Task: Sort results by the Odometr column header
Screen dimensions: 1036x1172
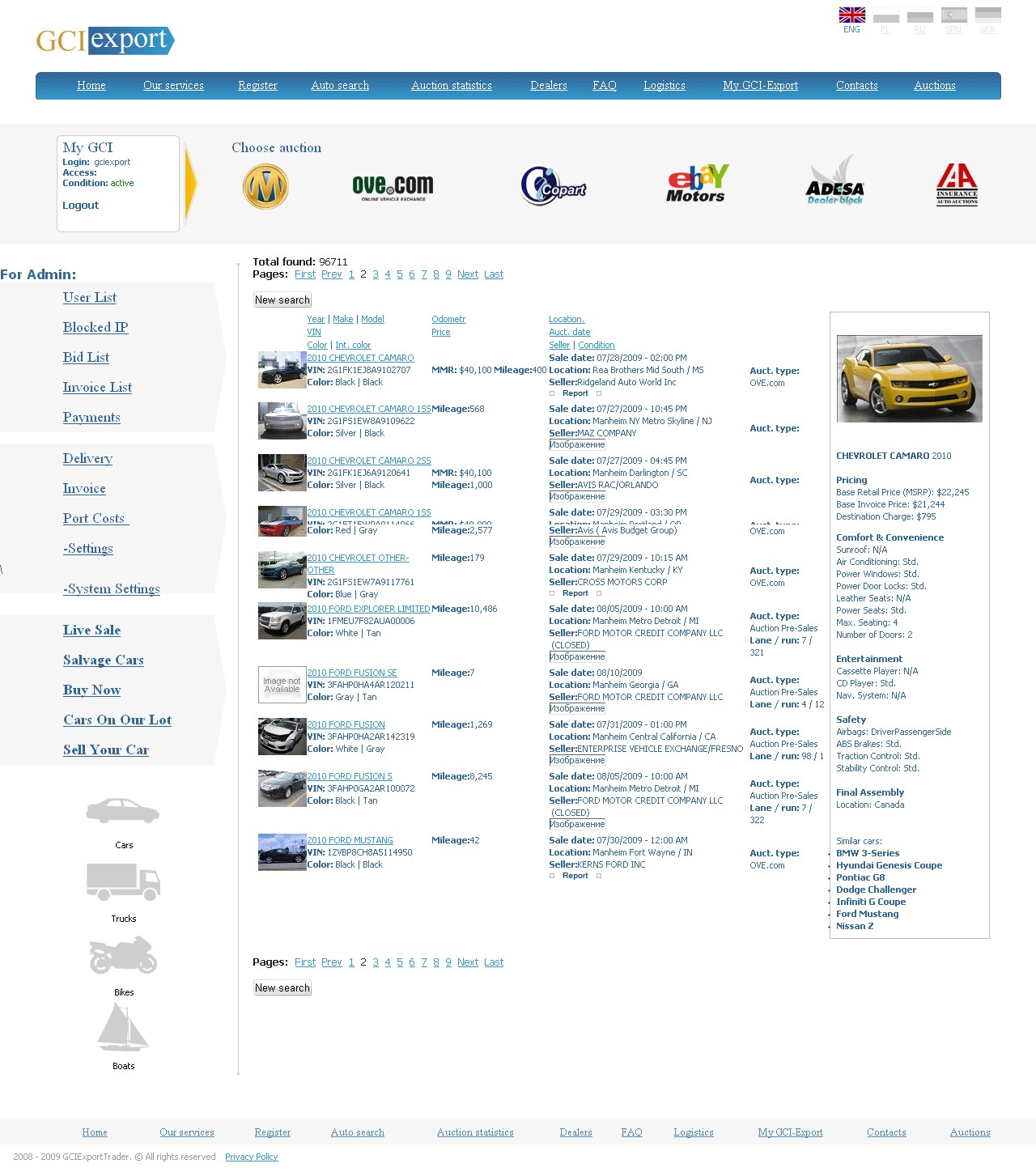Action: point(448,319)
